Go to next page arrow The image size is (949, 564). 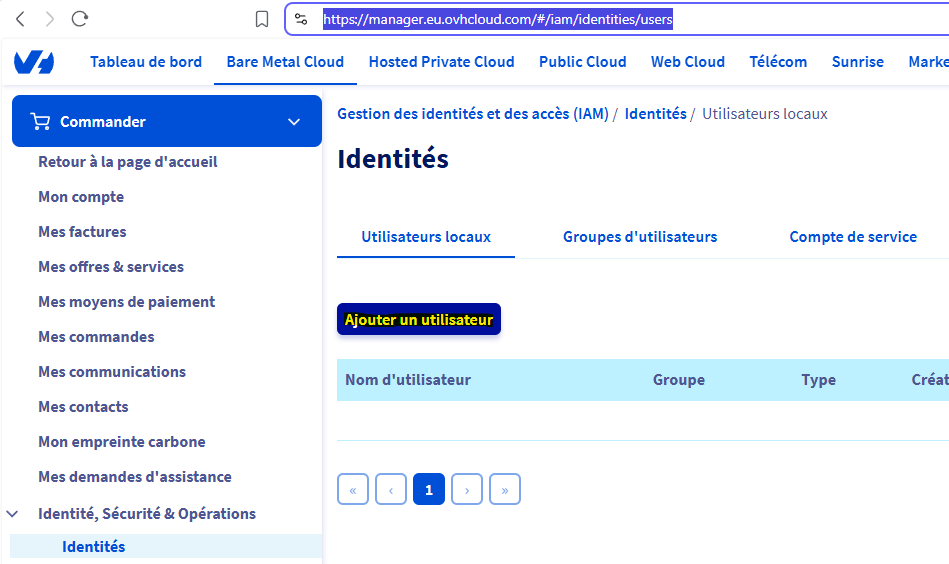467,490
